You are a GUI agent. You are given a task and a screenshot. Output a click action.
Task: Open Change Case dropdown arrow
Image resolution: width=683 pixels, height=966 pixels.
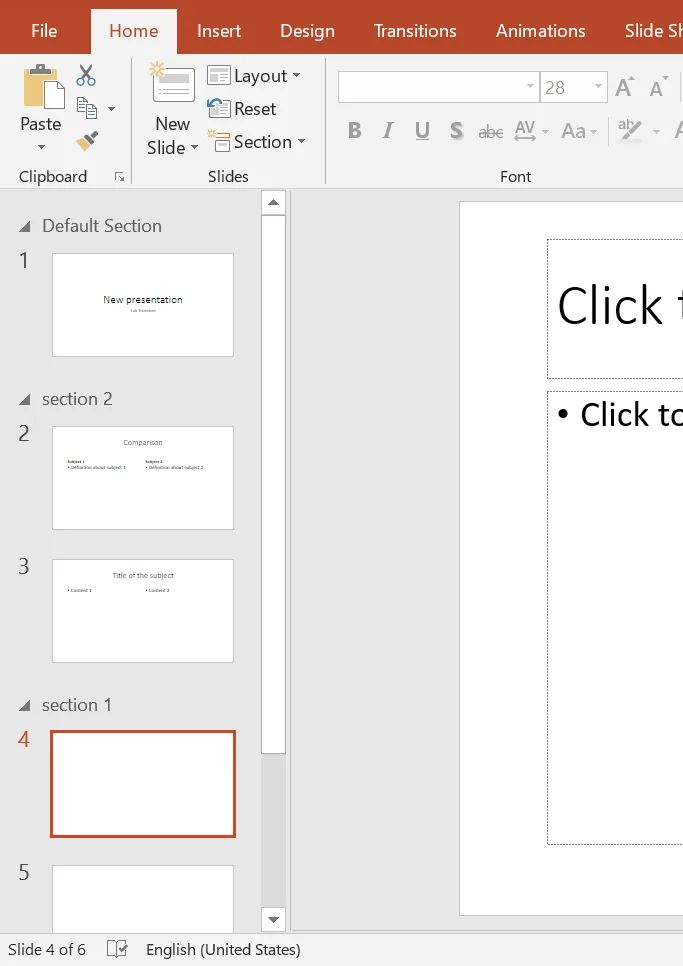594,131
